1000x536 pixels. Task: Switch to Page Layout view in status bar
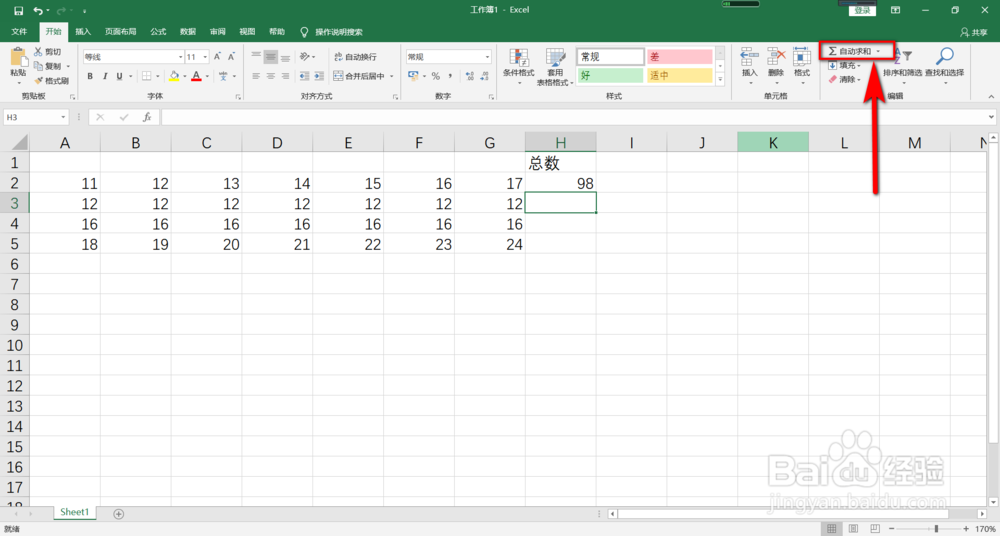(x=851, y=529)
